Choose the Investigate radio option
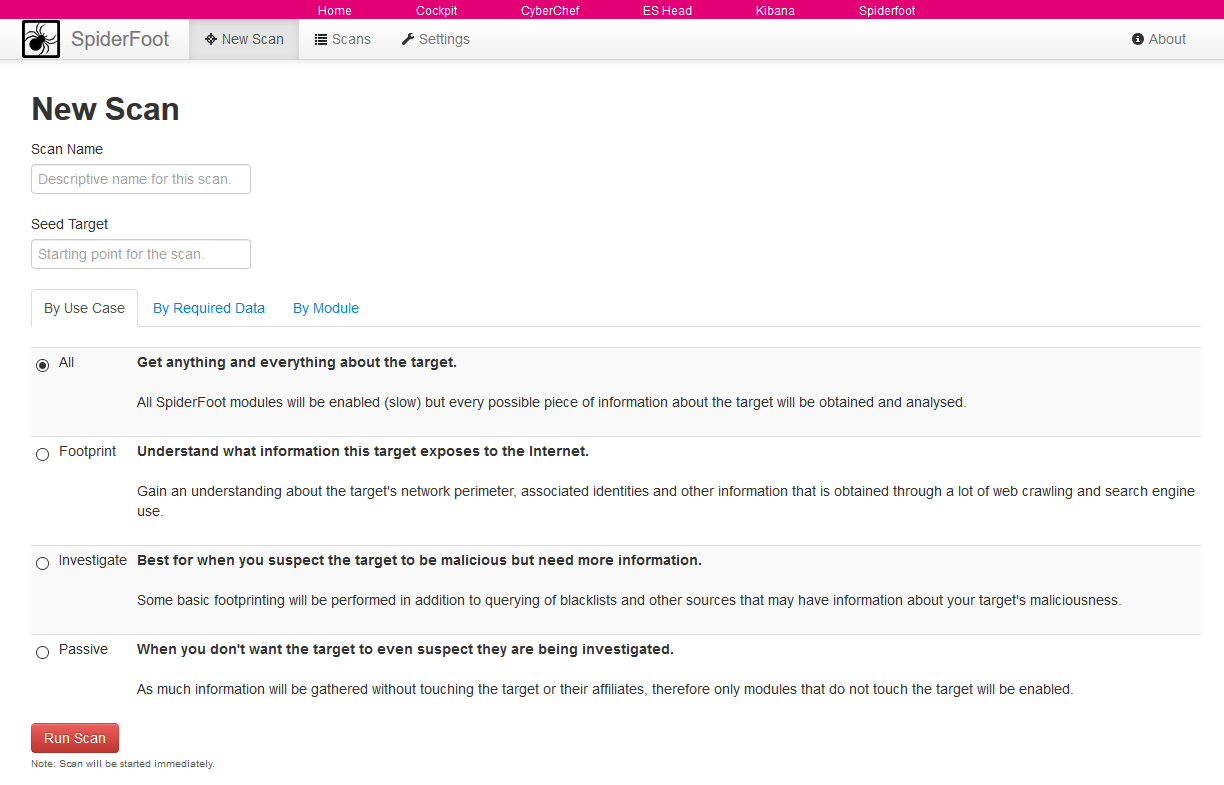 42,563
